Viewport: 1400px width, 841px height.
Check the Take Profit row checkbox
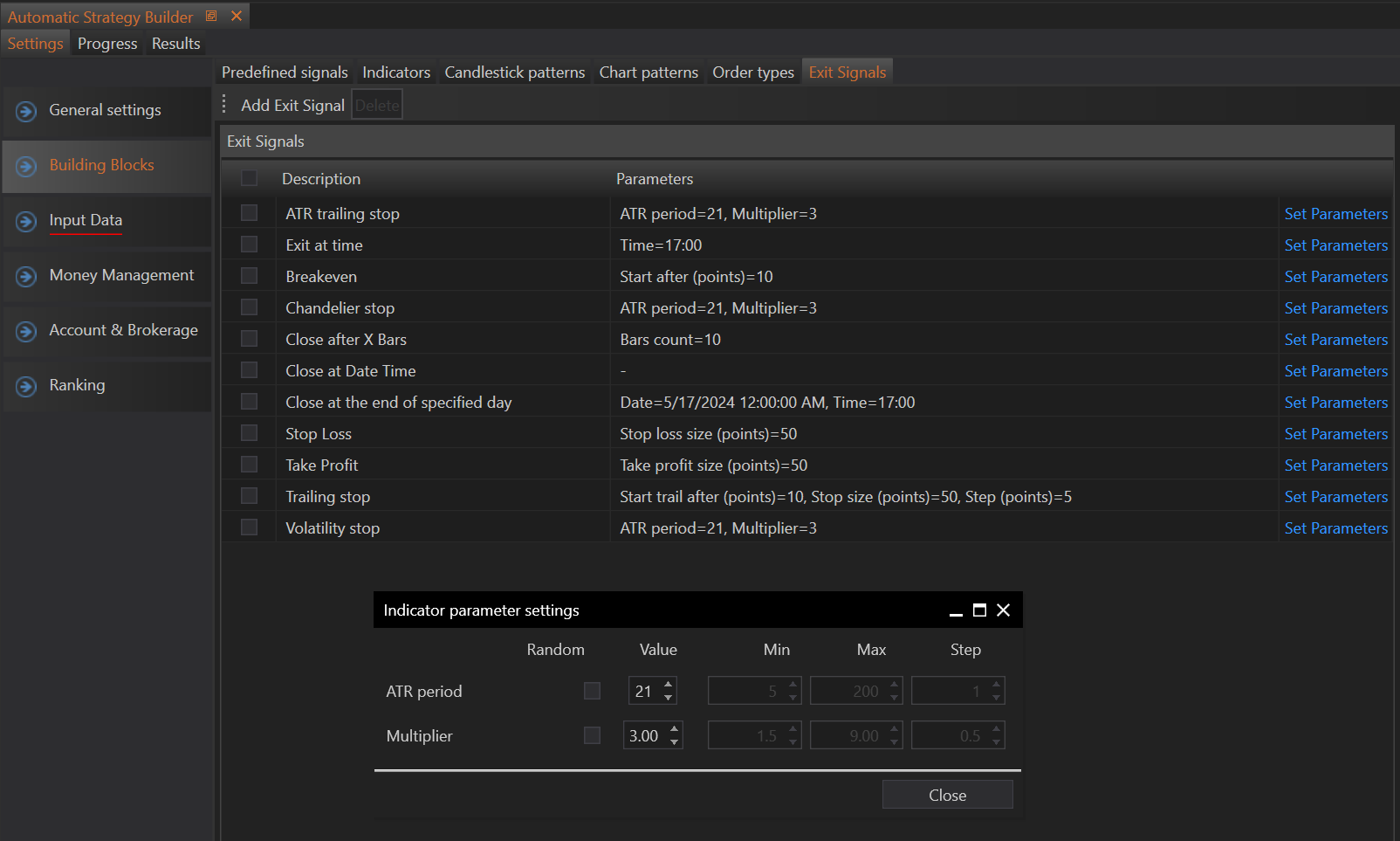[x=250, y=465]
